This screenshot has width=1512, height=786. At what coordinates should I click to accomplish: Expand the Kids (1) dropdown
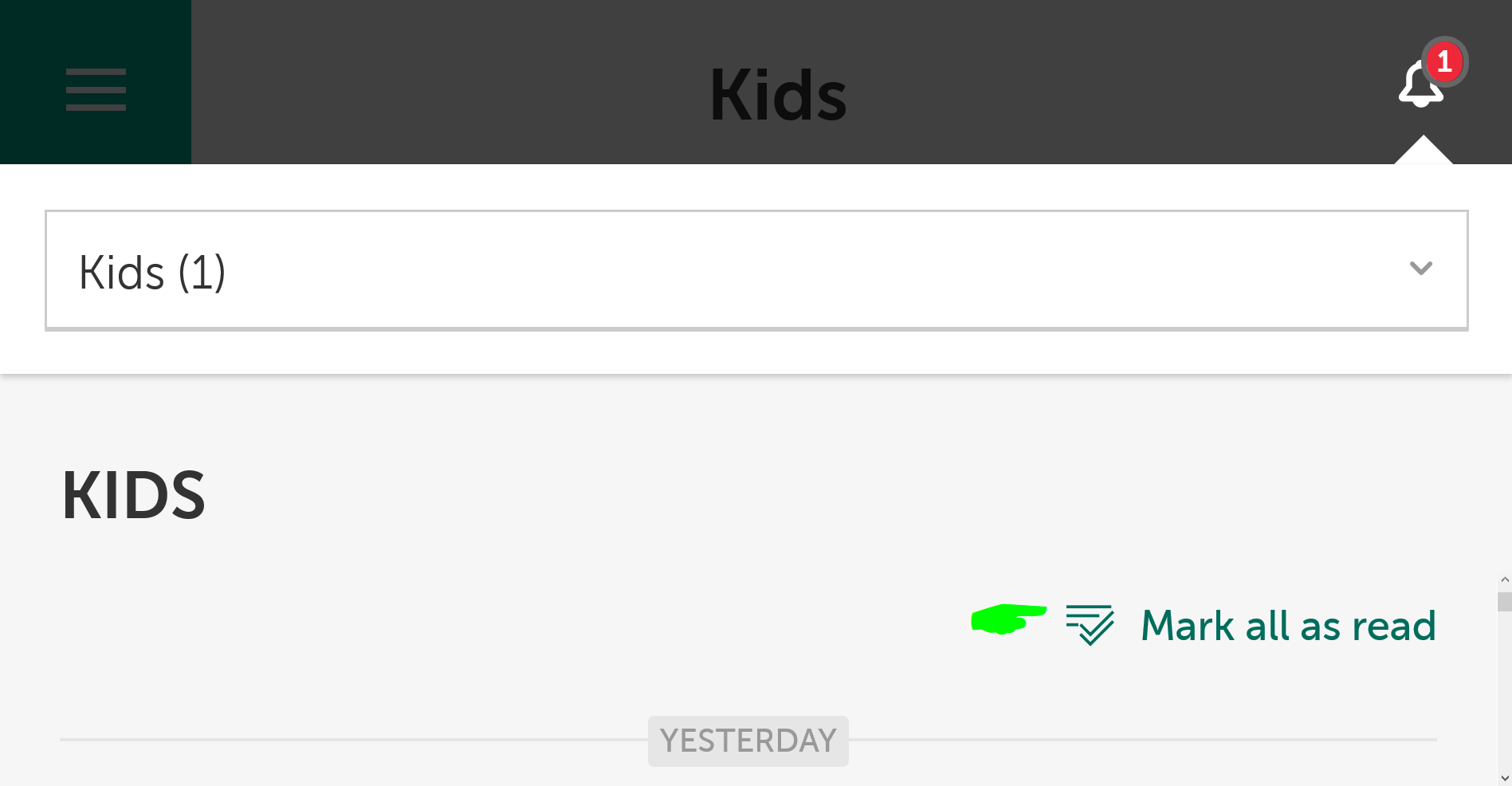pyautogui.click(x=756, y=270)
